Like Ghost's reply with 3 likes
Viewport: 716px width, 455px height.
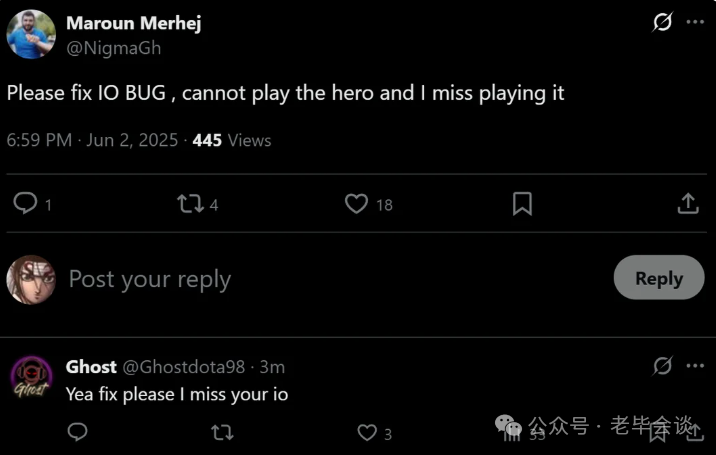pos(374,433)
